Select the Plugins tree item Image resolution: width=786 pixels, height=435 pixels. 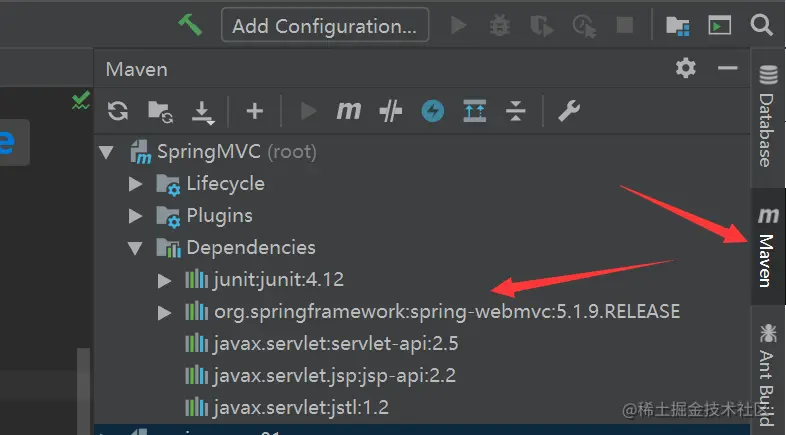220,215
